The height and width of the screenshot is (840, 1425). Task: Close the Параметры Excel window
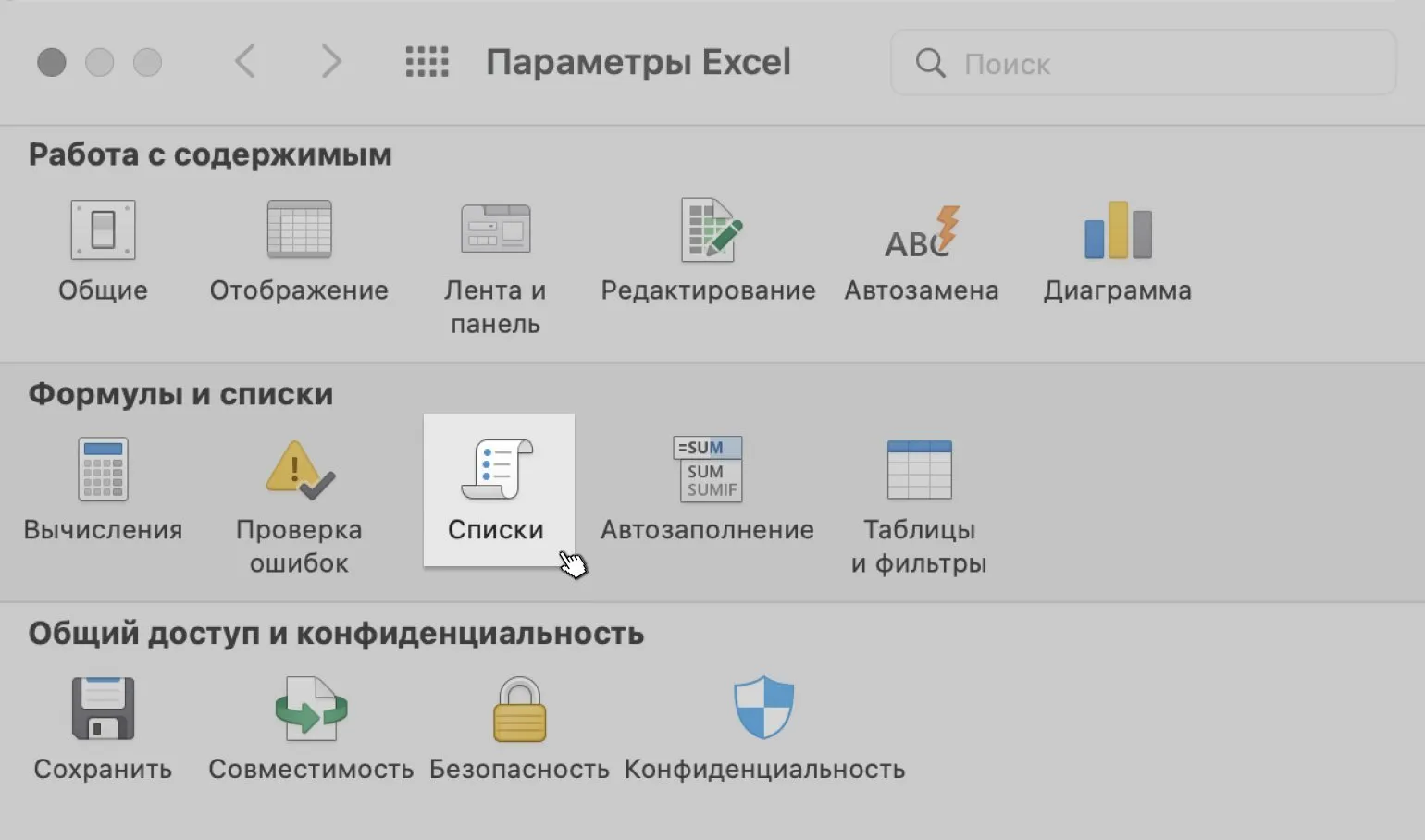(52, 63)
